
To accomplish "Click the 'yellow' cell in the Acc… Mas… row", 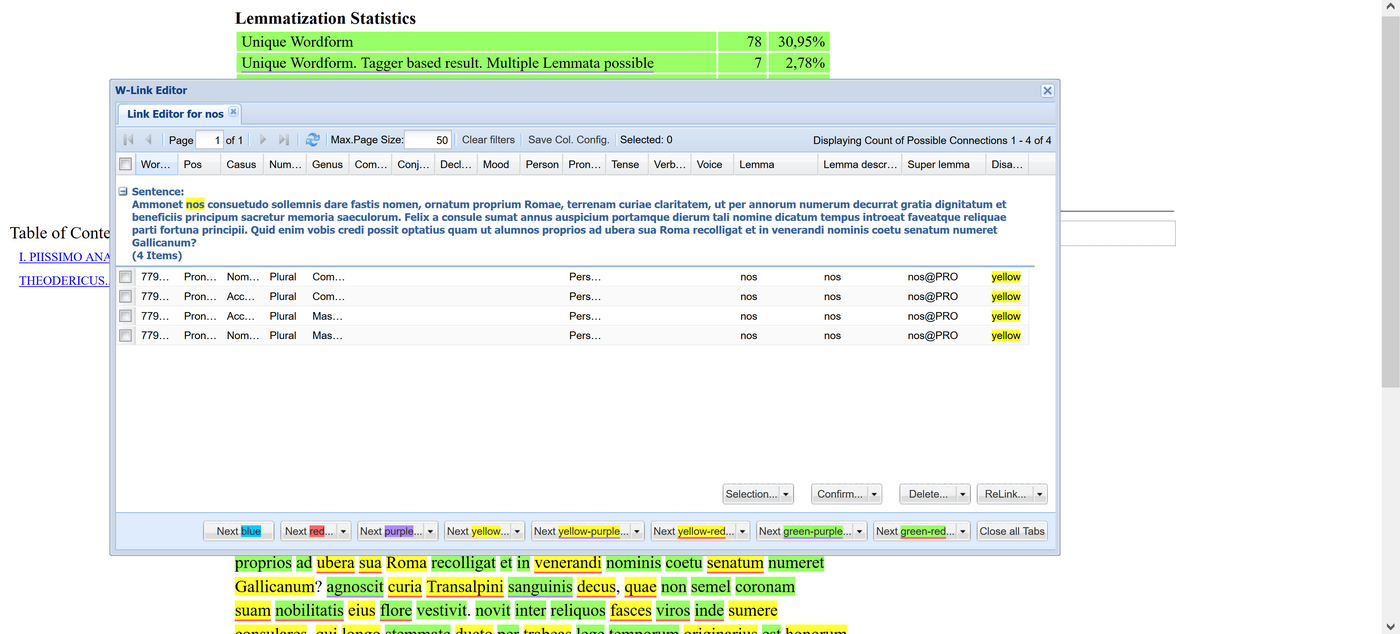I will tap(1006, 316).
